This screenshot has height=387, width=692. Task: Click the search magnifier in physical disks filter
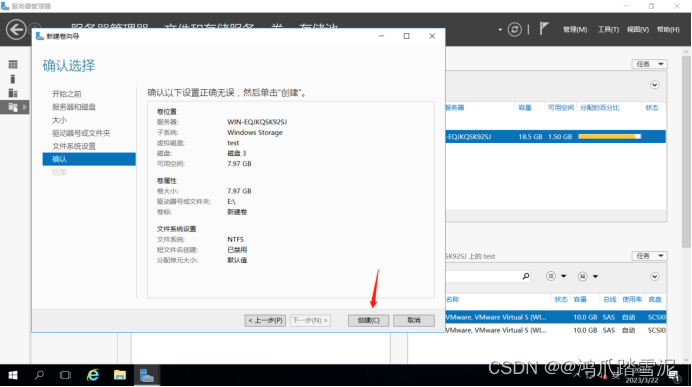tap(526, 276)
